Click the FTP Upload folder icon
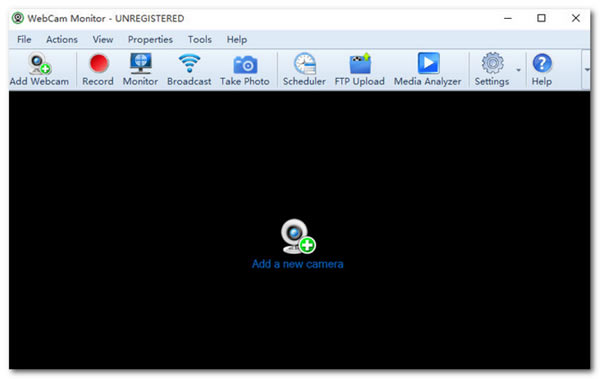 coord(360,63)
